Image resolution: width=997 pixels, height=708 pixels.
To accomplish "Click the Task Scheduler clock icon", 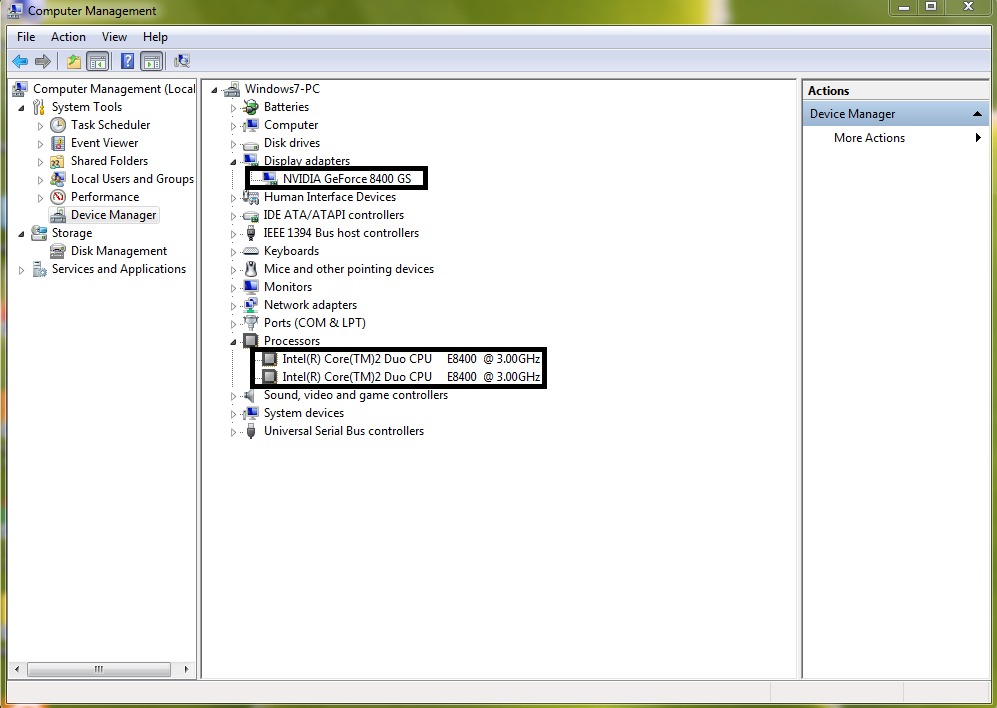I will tap(58, 125).
